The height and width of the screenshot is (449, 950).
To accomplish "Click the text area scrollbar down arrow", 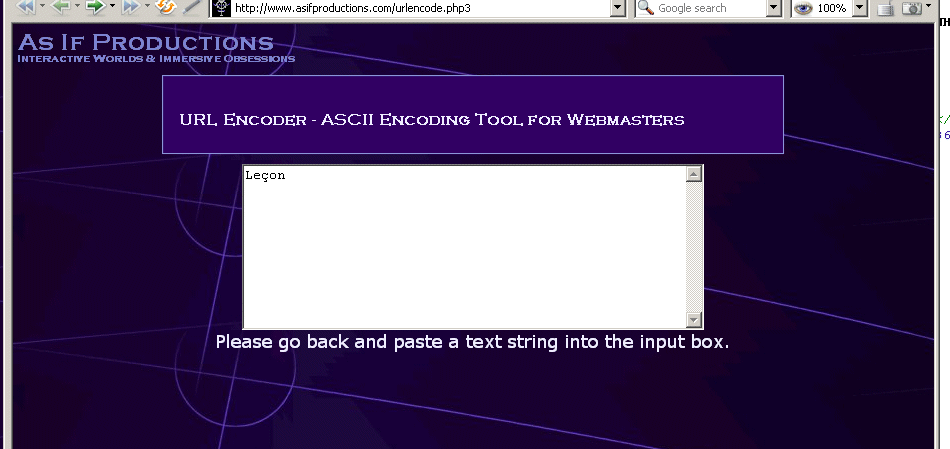I will tap(694, 320).
